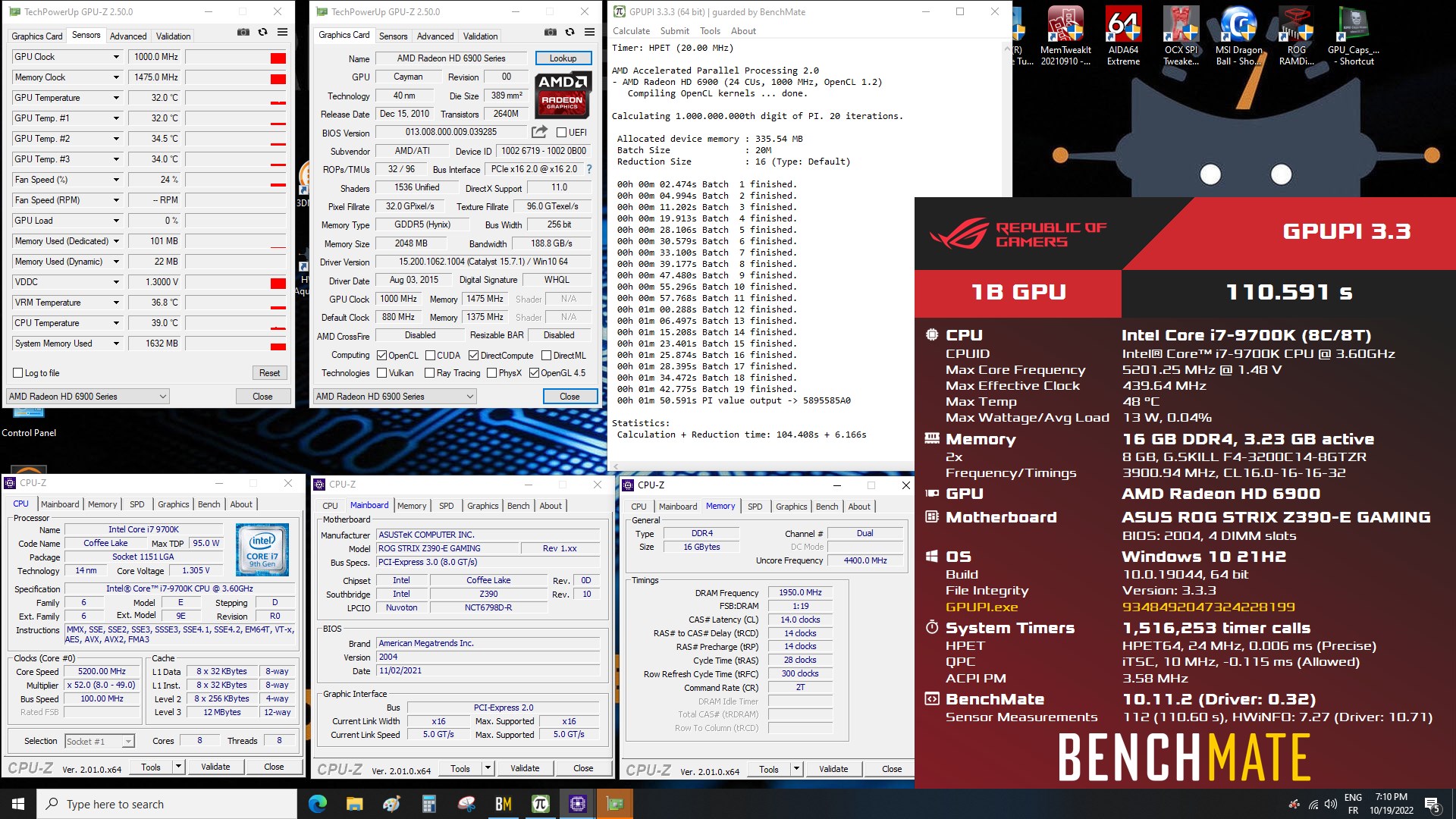
Task: Toggle the Ray Tracing checkbox
Action: [429, 372]
